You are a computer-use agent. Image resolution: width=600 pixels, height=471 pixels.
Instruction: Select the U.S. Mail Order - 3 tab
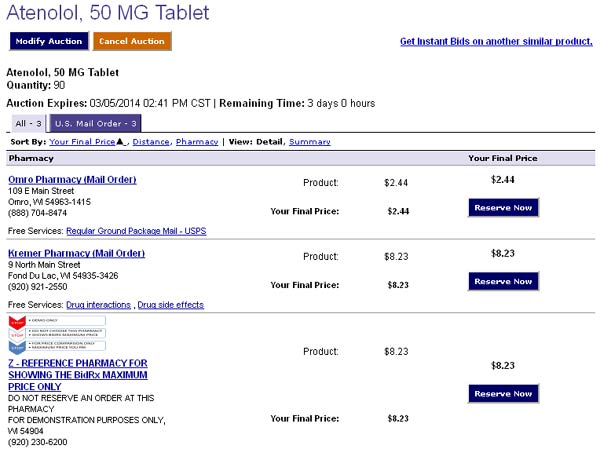pyautogui.click(x=96, y=124)
